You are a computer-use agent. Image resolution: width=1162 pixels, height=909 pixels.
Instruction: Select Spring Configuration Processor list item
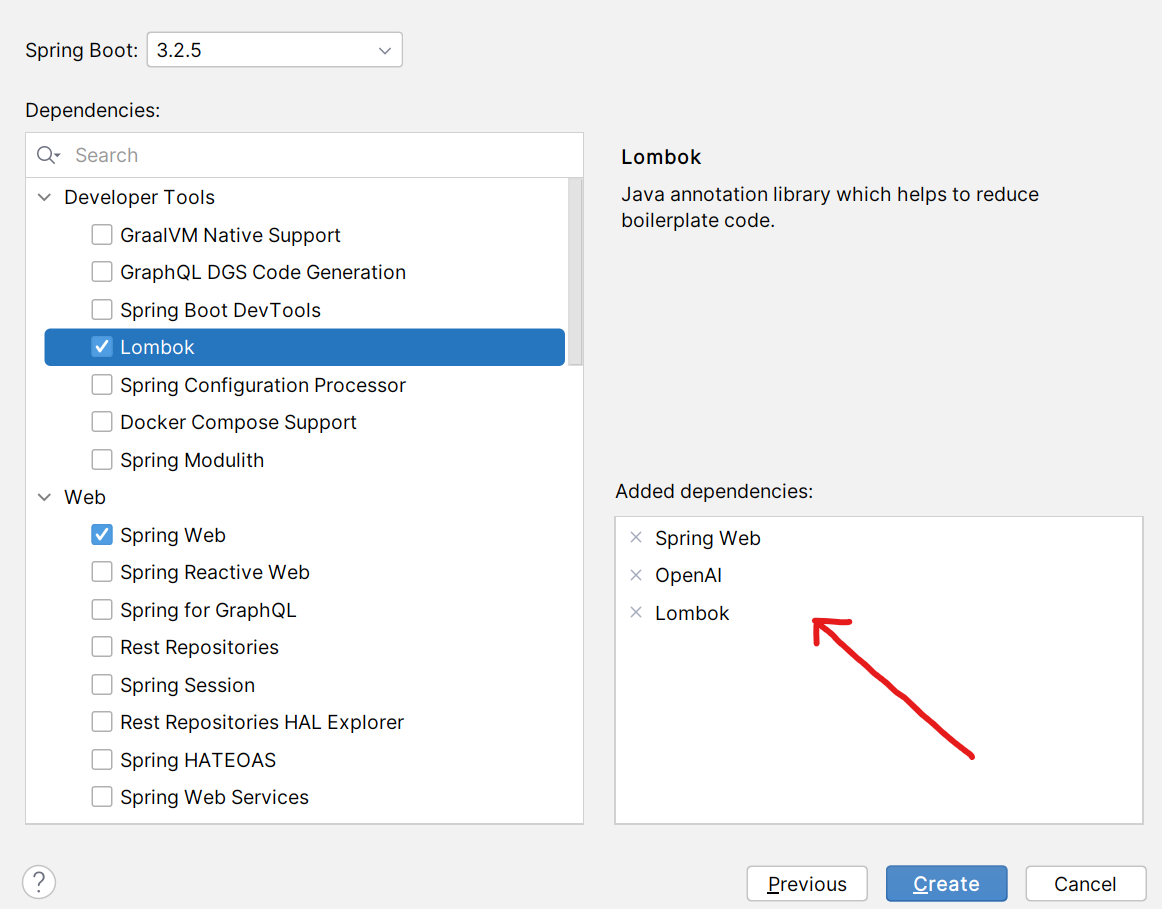click(263, 385)
